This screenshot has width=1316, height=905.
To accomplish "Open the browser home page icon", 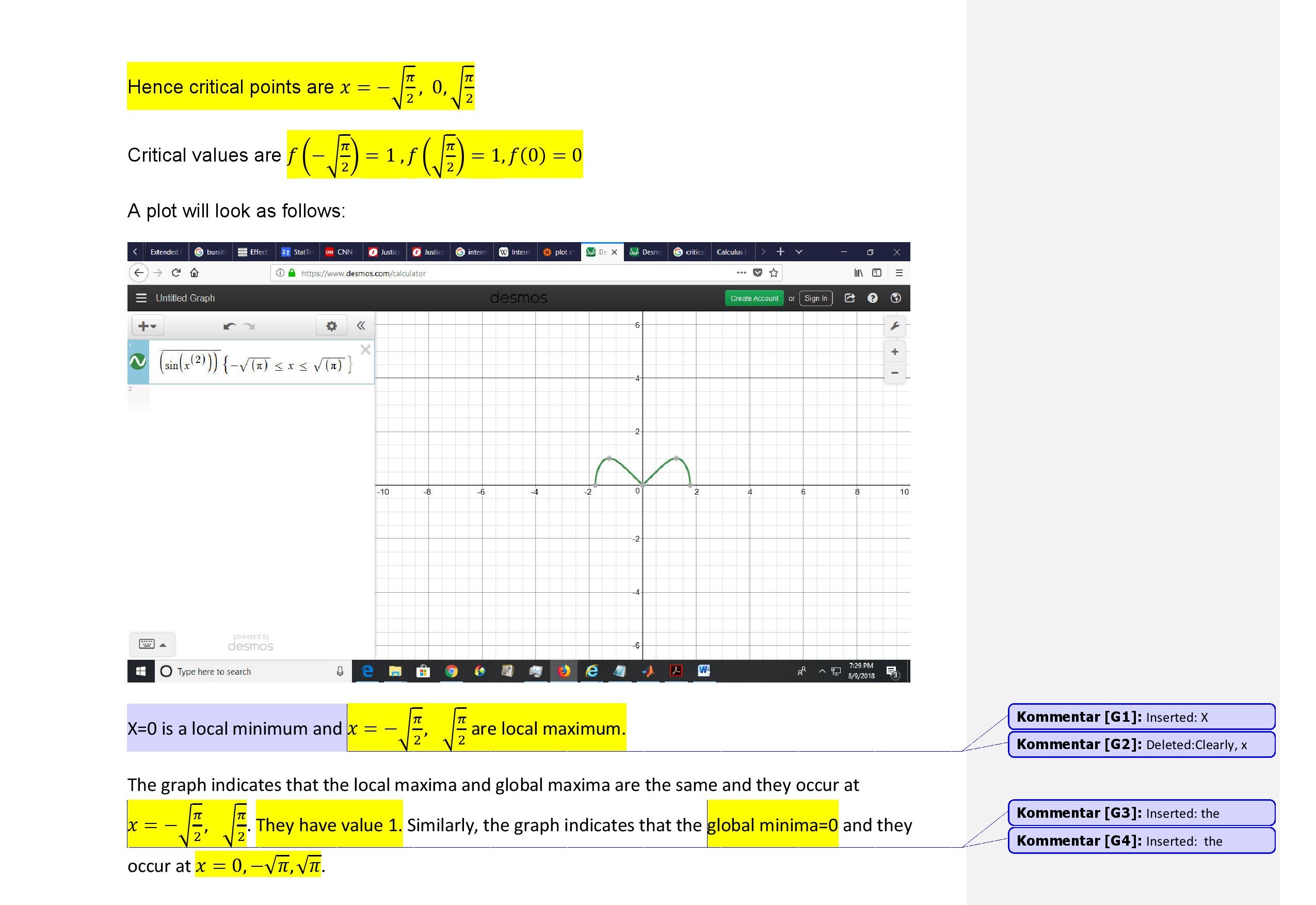I will click(195, 273).
